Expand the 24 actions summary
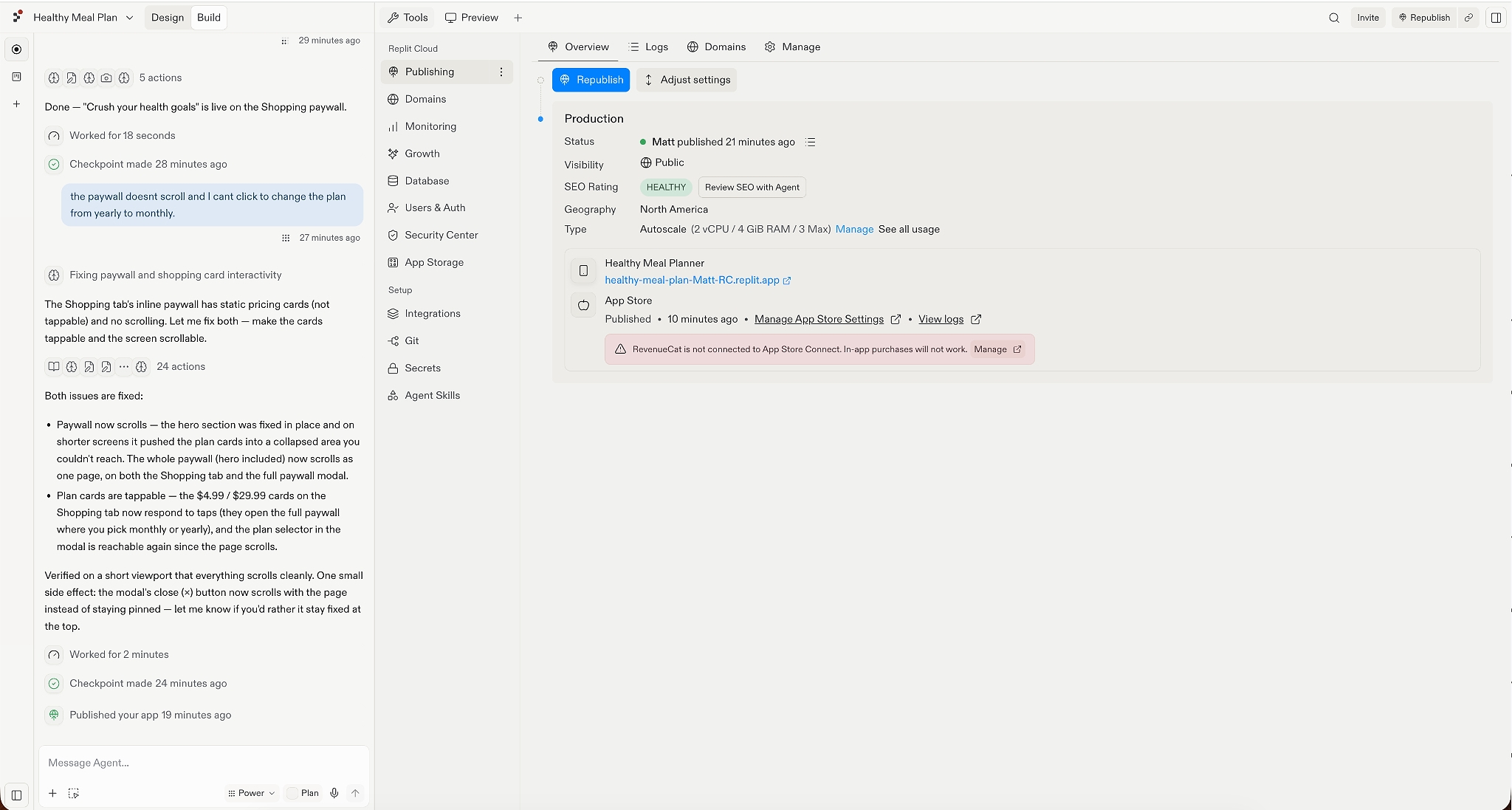 [126, 366]
